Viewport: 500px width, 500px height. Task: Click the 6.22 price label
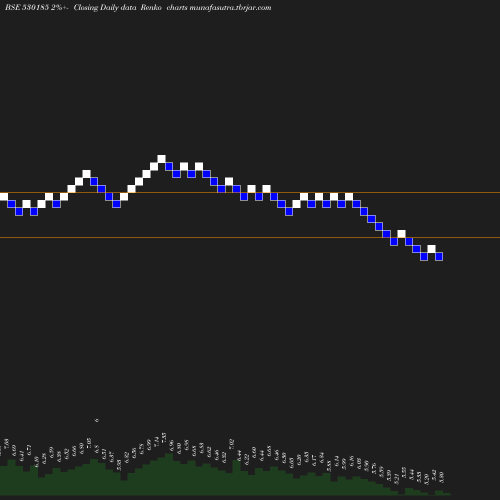247,459
